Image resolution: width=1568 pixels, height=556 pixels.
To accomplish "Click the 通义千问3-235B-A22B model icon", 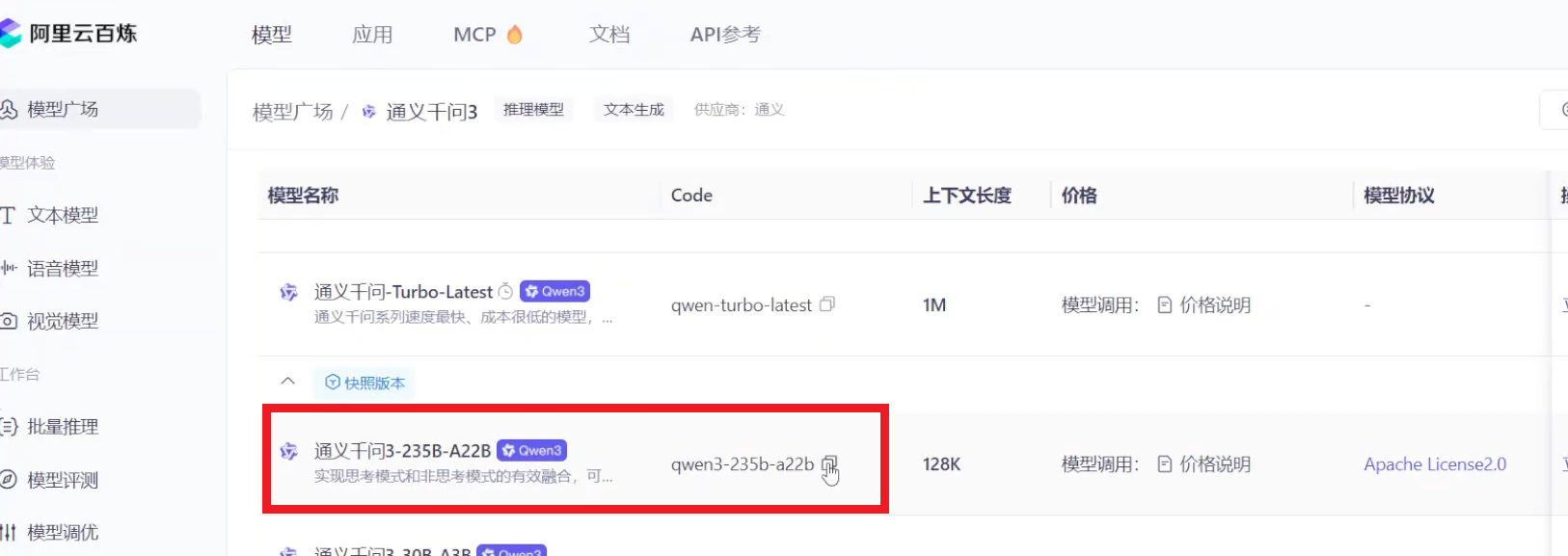I will point(288,451).
